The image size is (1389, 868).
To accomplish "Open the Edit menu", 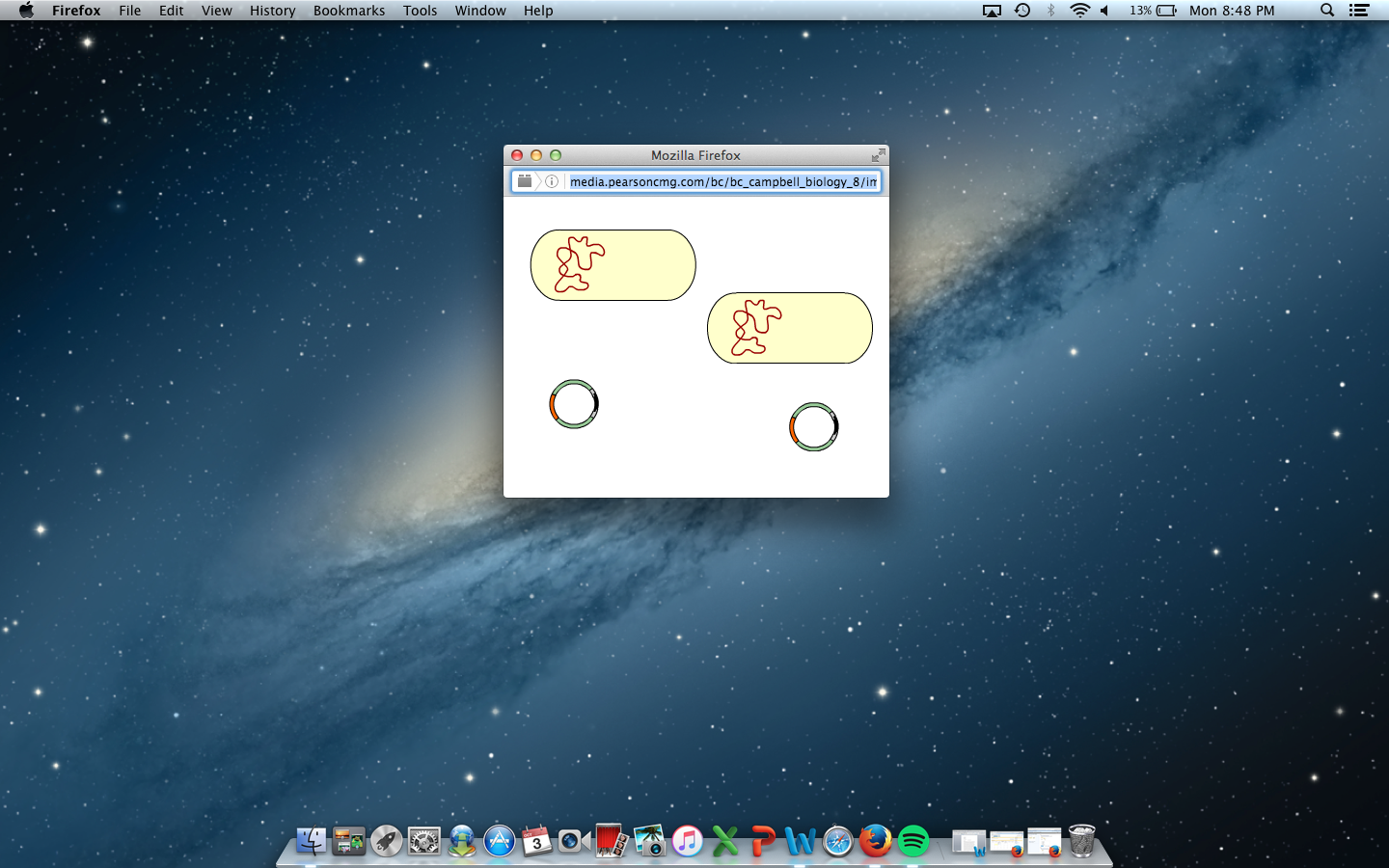I will (x=172, y=11).
